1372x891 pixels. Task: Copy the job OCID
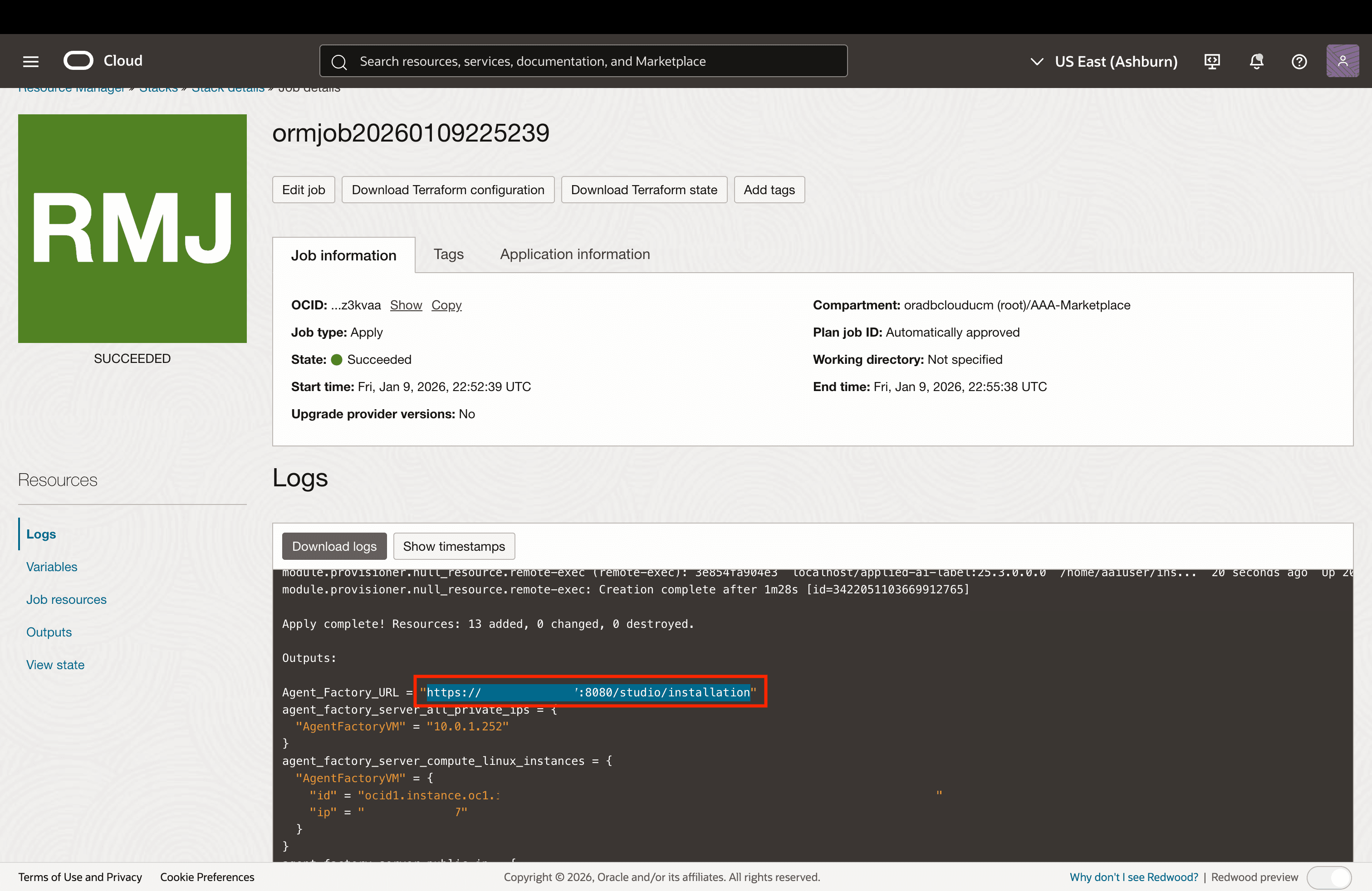tap(446, 305)
